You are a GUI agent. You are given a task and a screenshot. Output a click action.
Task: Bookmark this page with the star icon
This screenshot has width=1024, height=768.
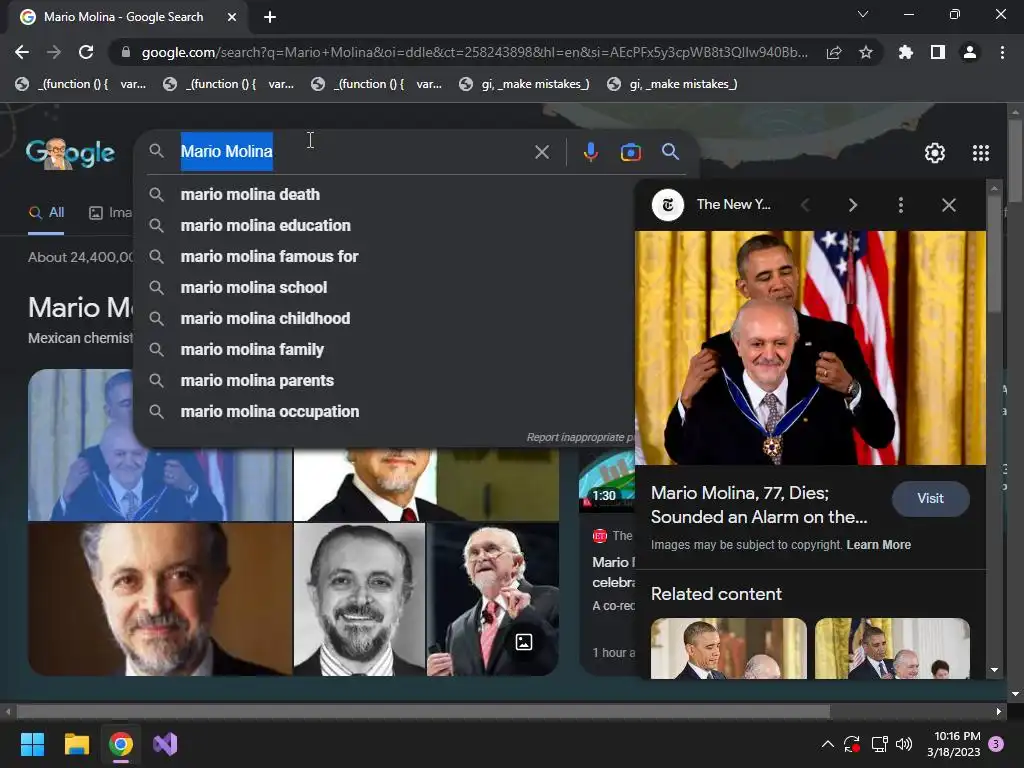(x=866, y=52)
